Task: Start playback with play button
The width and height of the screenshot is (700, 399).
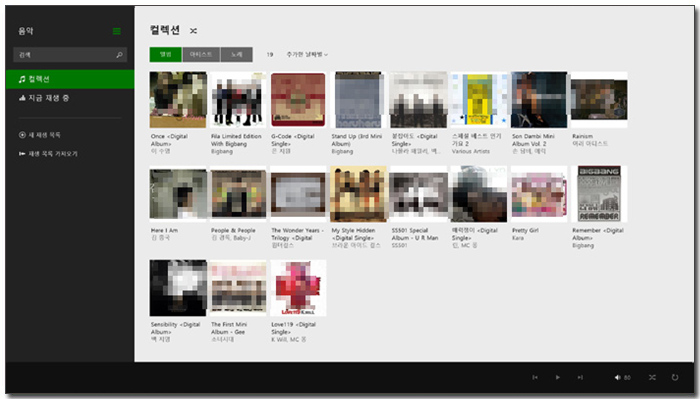Action: pos(557,378)
